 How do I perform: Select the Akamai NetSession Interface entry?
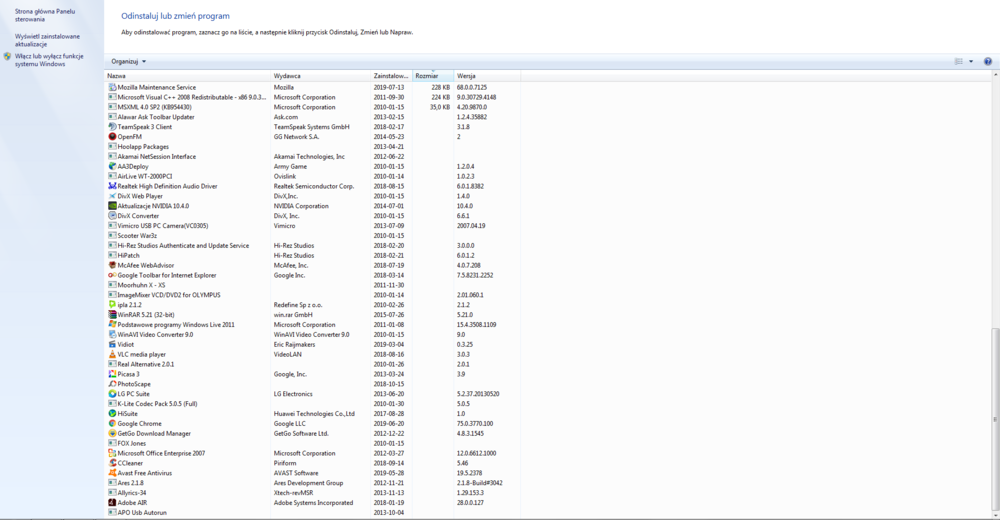[312, 156]
